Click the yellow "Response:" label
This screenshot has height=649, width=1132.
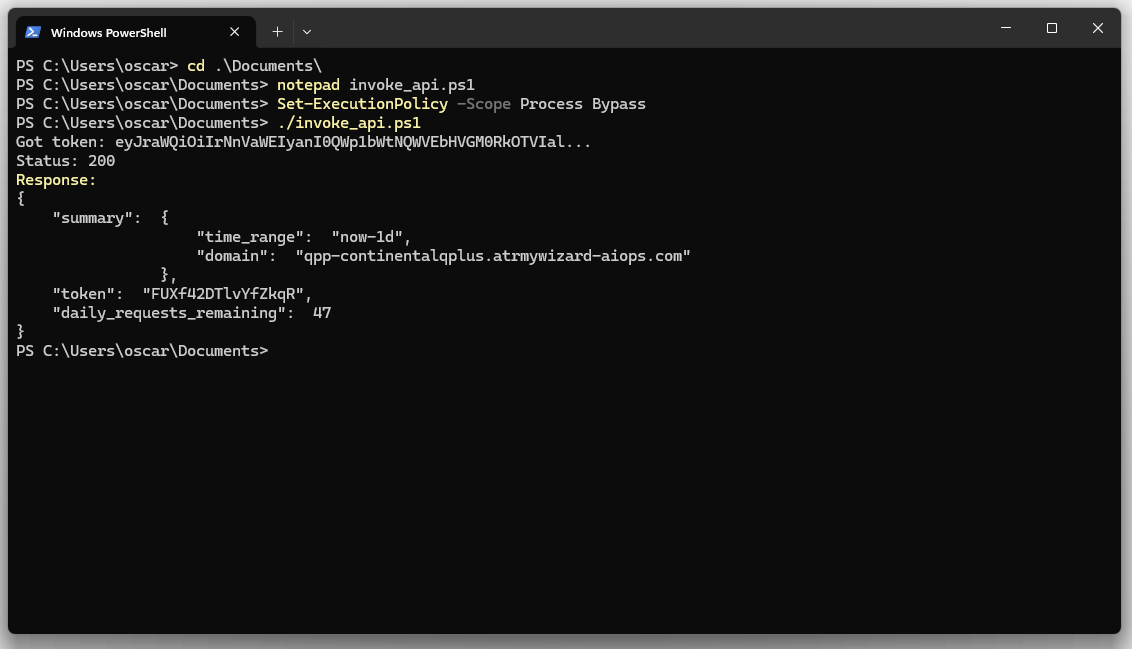[x=56, y=180]
